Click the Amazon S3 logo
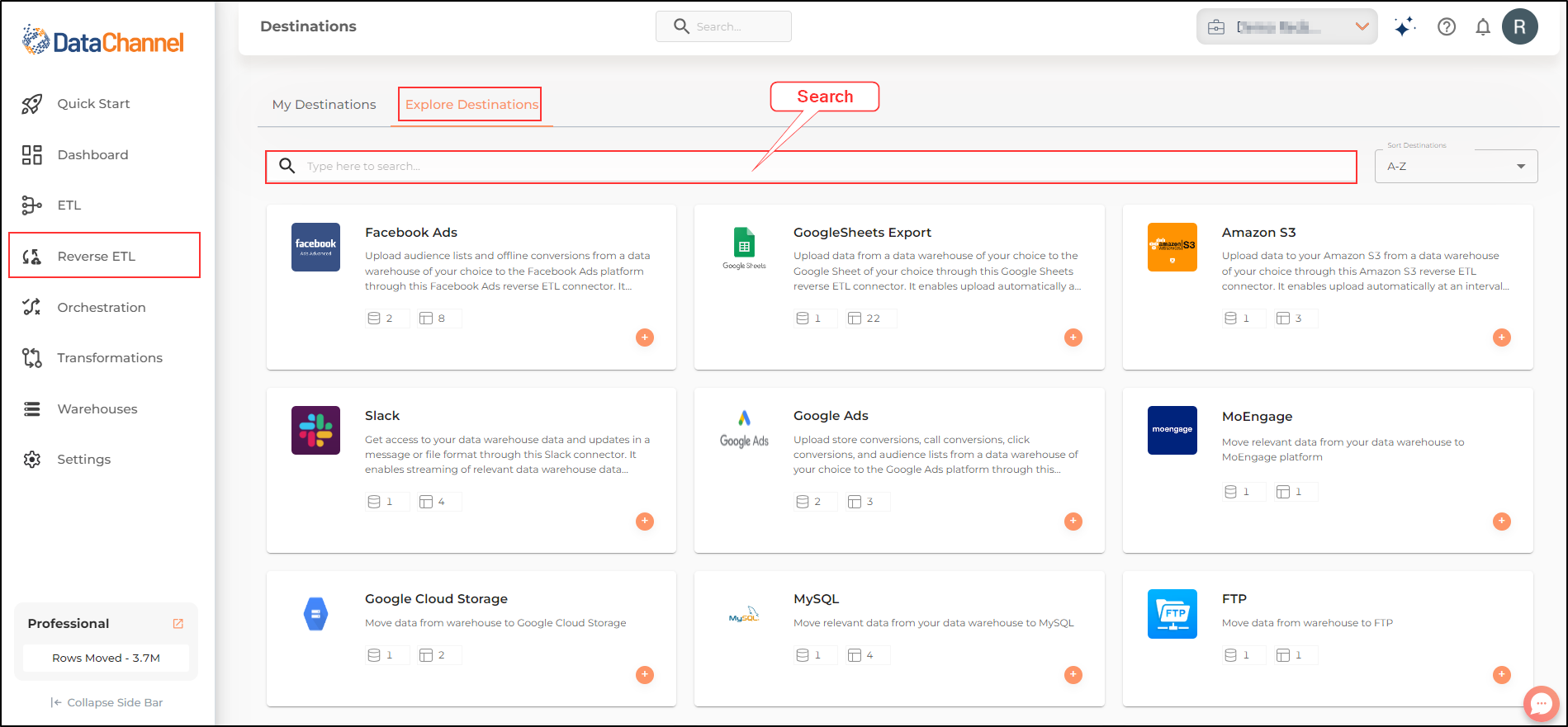 pyautogui.click(x=1172, y=247)
